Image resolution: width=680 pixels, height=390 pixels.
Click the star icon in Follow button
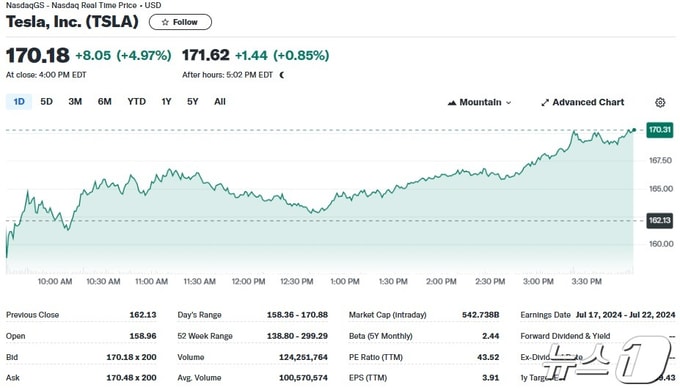165,22
